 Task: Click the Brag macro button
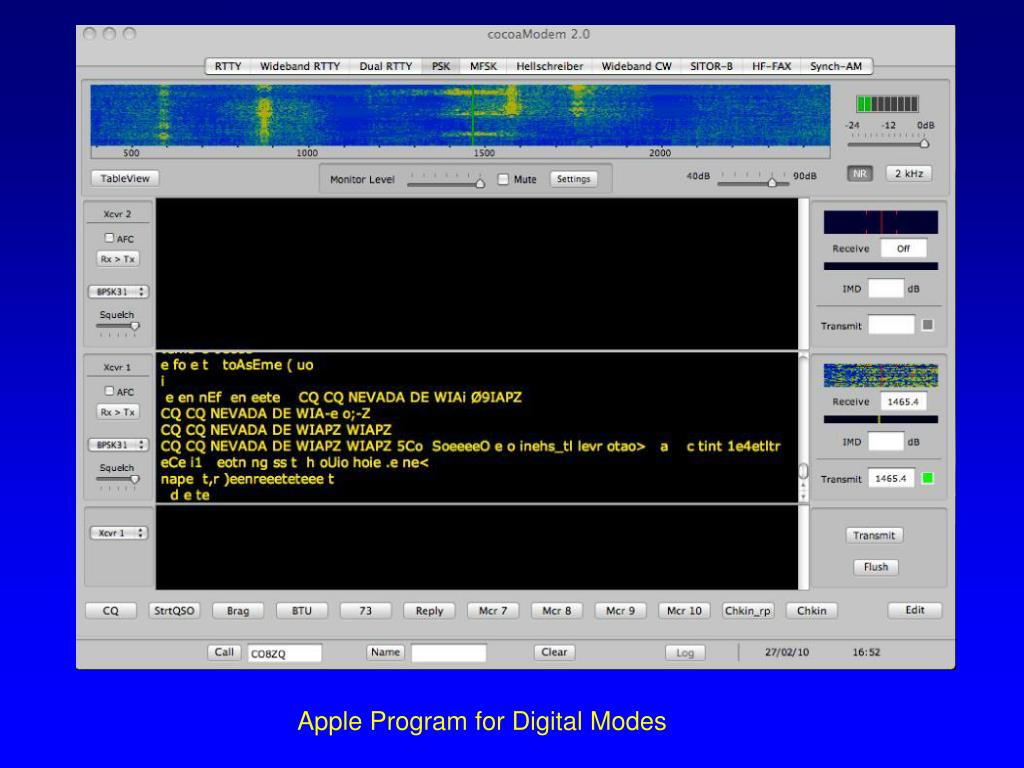point(238,611)
